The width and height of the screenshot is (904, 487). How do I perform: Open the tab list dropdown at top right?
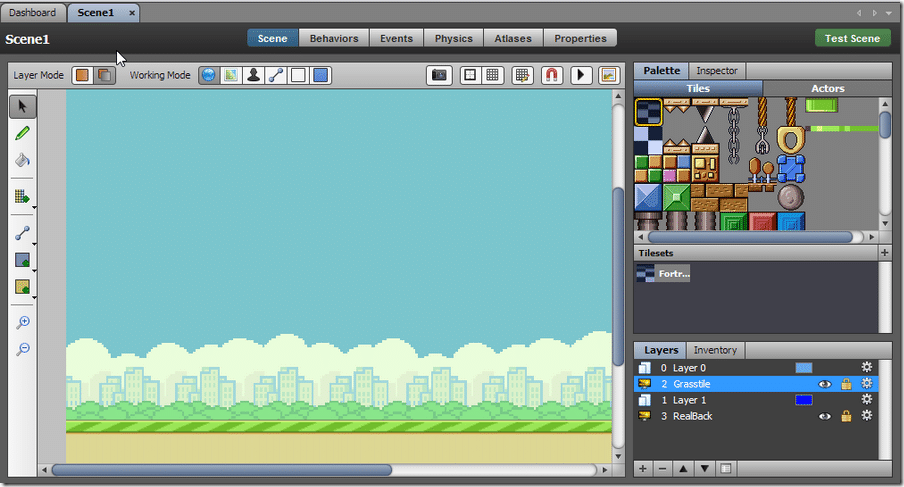pos(888,13)
